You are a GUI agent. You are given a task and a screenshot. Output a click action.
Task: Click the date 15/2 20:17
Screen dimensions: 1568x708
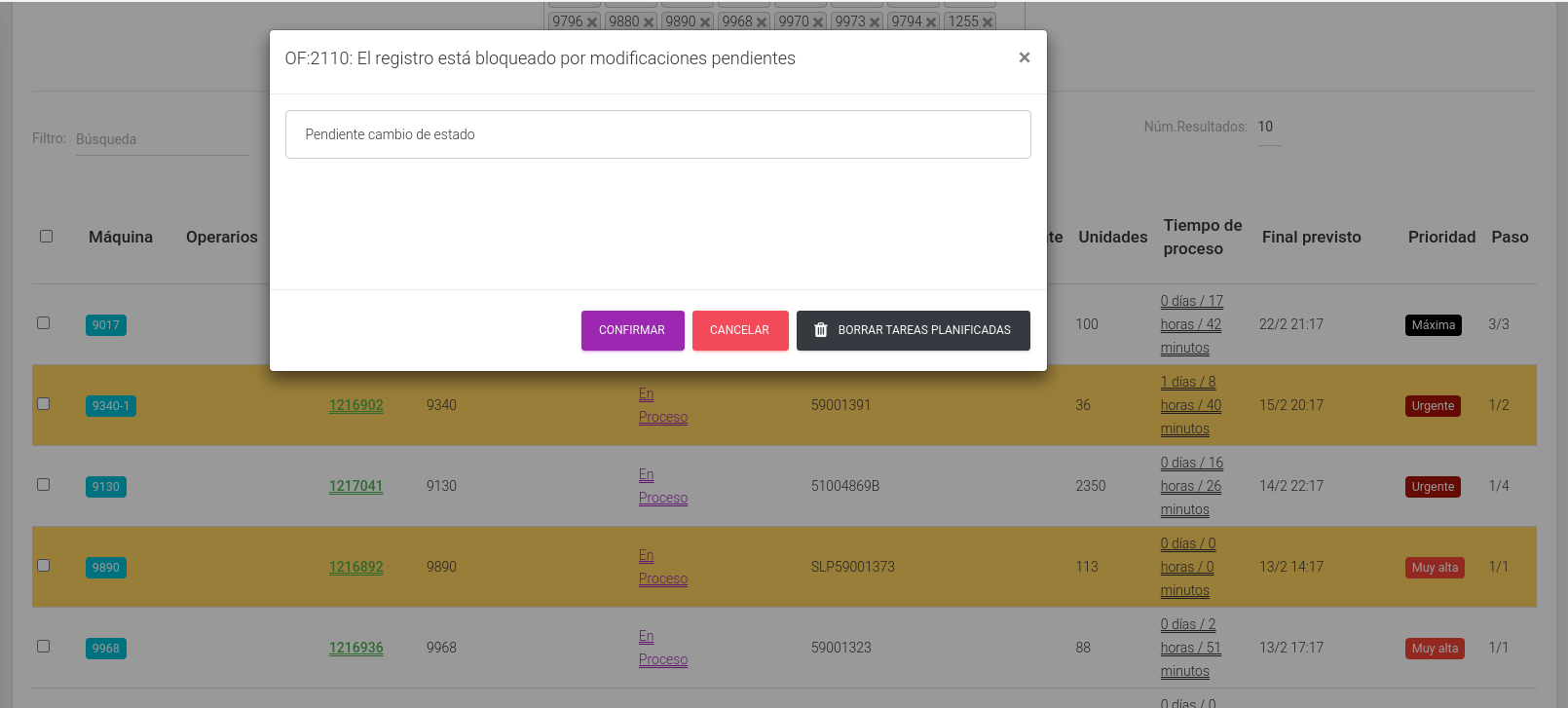click(1291, 405)
